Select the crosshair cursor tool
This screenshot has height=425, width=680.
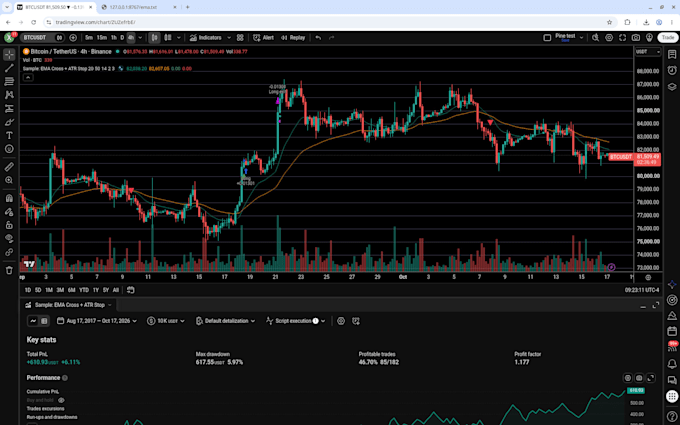pos(9,55)
